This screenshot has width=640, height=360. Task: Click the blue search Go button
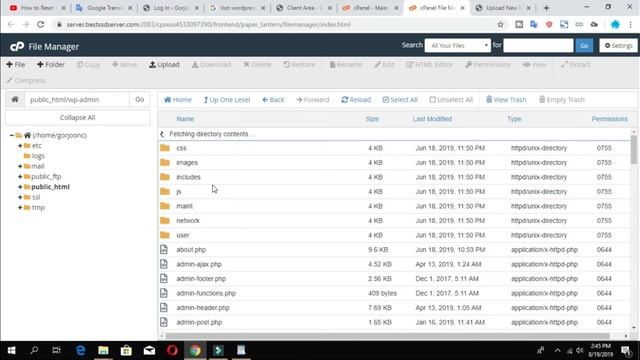coord(584,46)
